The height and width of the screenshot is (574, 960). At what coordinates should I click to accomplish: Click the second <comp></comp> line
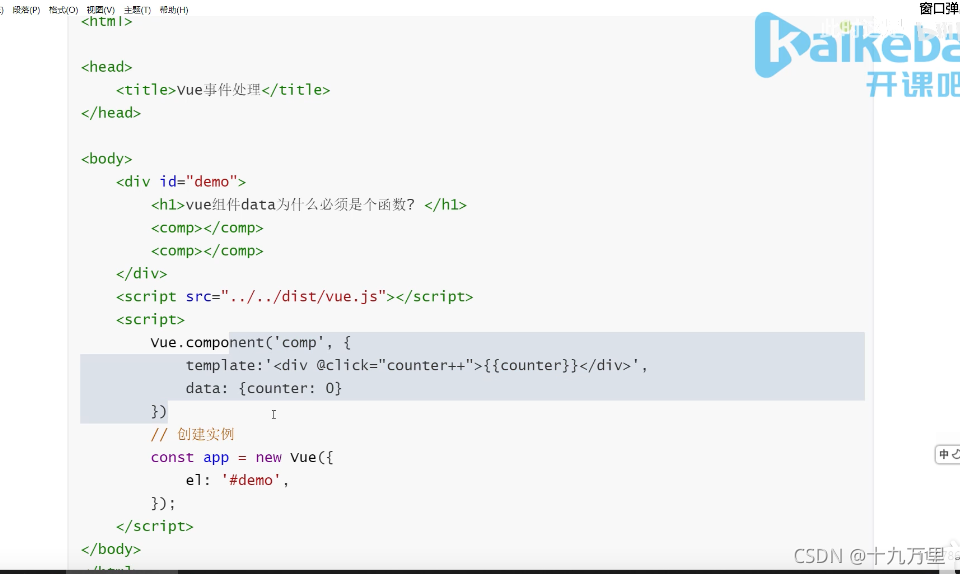[207, 251]
